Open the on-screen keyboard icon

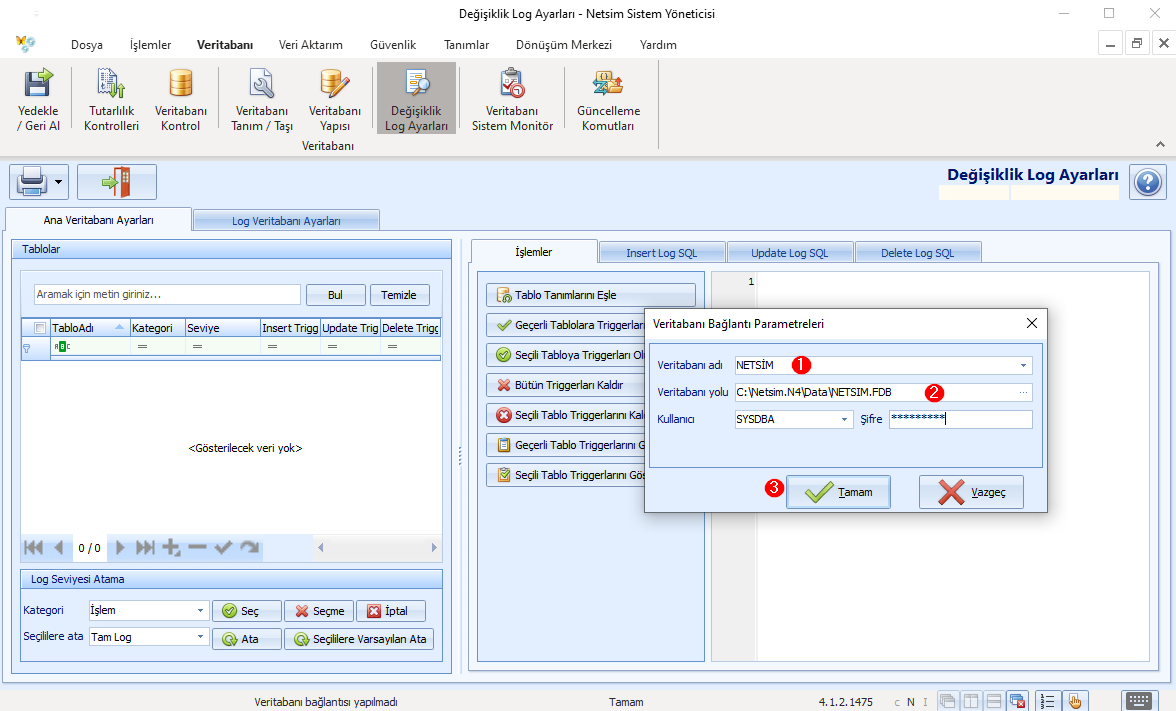point(1138,700)
